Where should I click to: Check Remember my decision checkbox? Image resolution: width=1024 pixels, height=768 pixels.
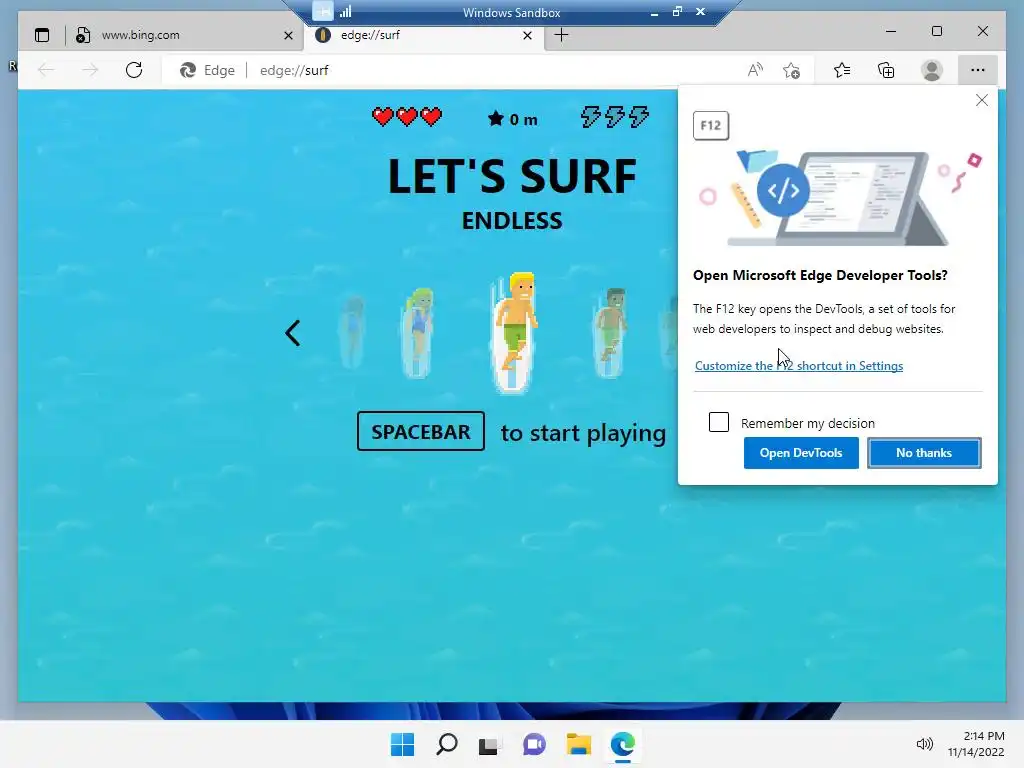click(x=719, y=422)
